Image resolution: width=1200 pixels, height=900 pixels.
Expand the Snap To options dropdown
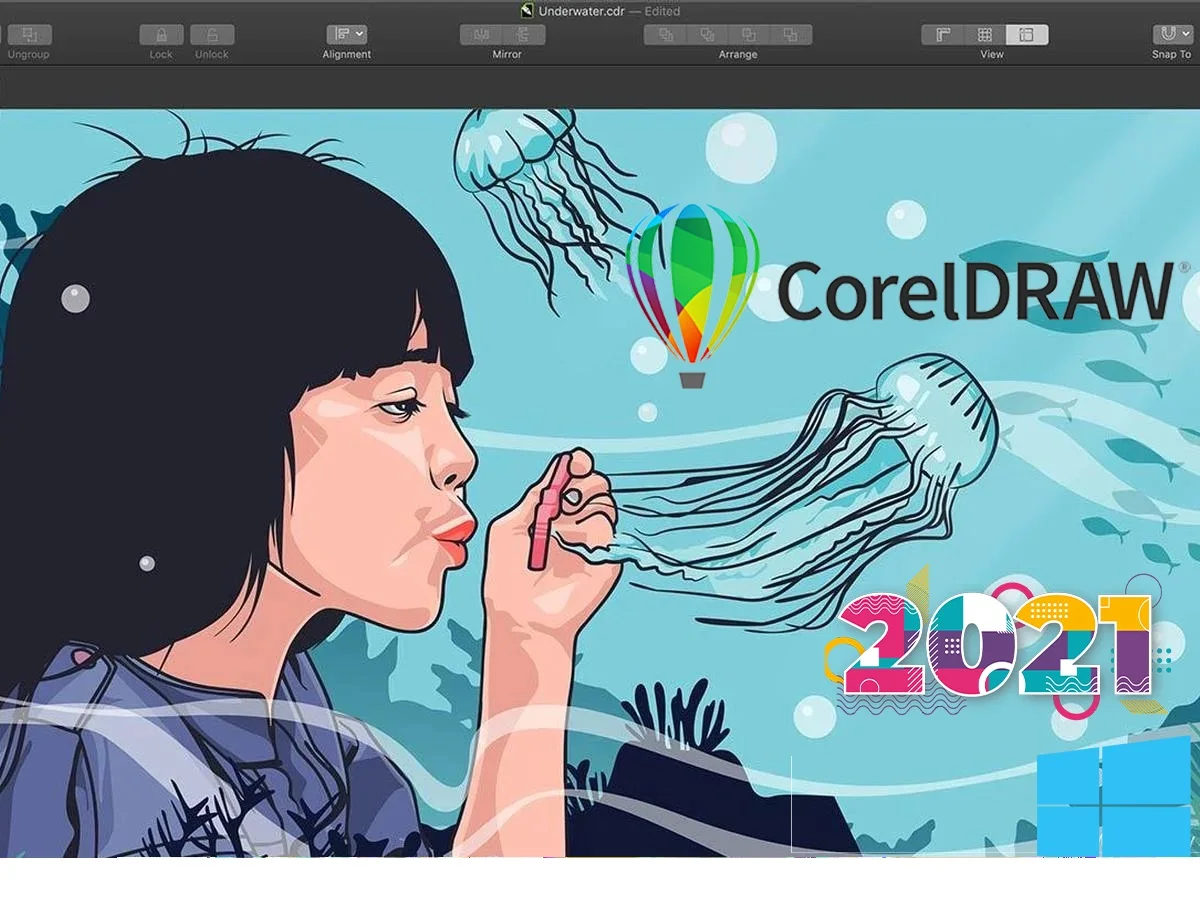click(1186, 33)
